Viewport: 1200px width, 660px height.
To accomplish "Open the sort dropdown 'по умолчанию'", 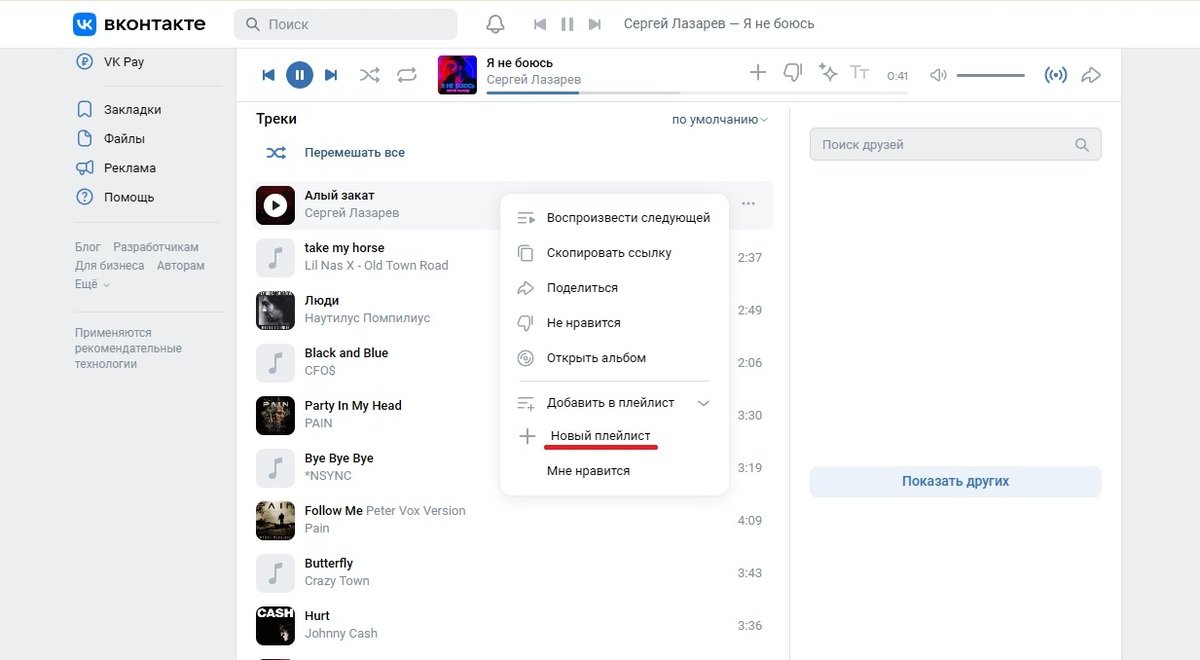I will [720, 120].
